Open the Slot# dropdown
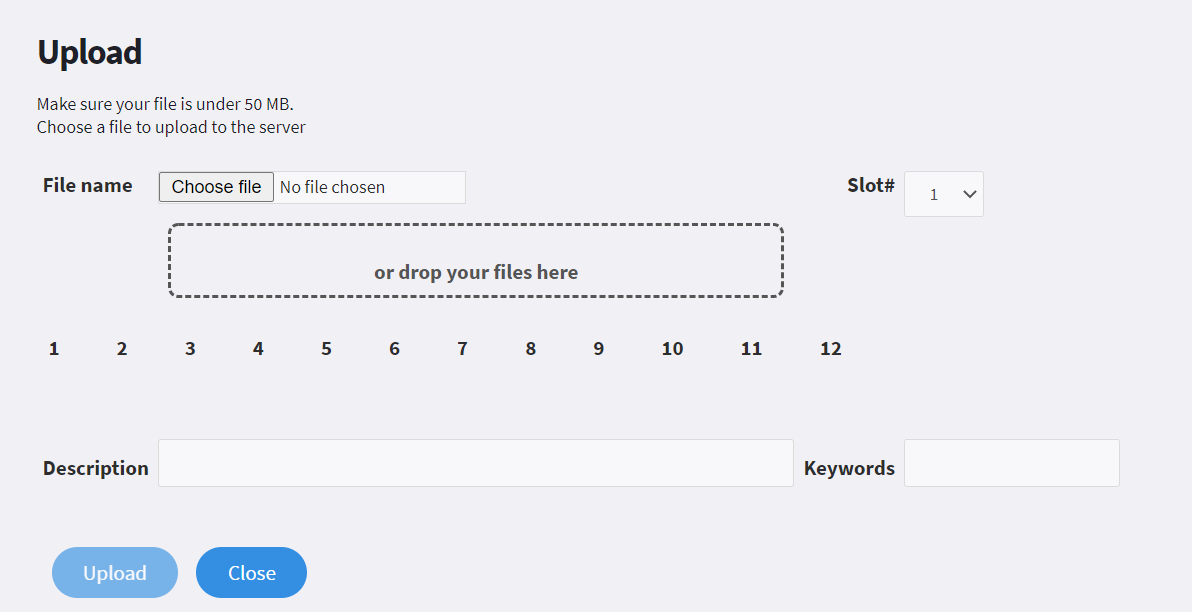 [943, 194]
